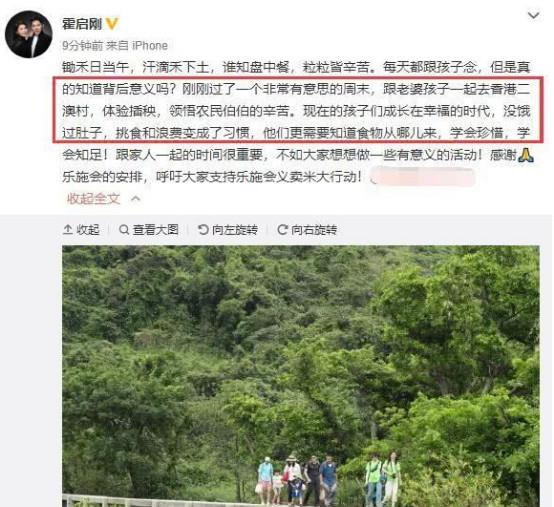Click the rotate-left arrow icon
The height and width of the screenshot is (507, 554).
click(203, 230)
